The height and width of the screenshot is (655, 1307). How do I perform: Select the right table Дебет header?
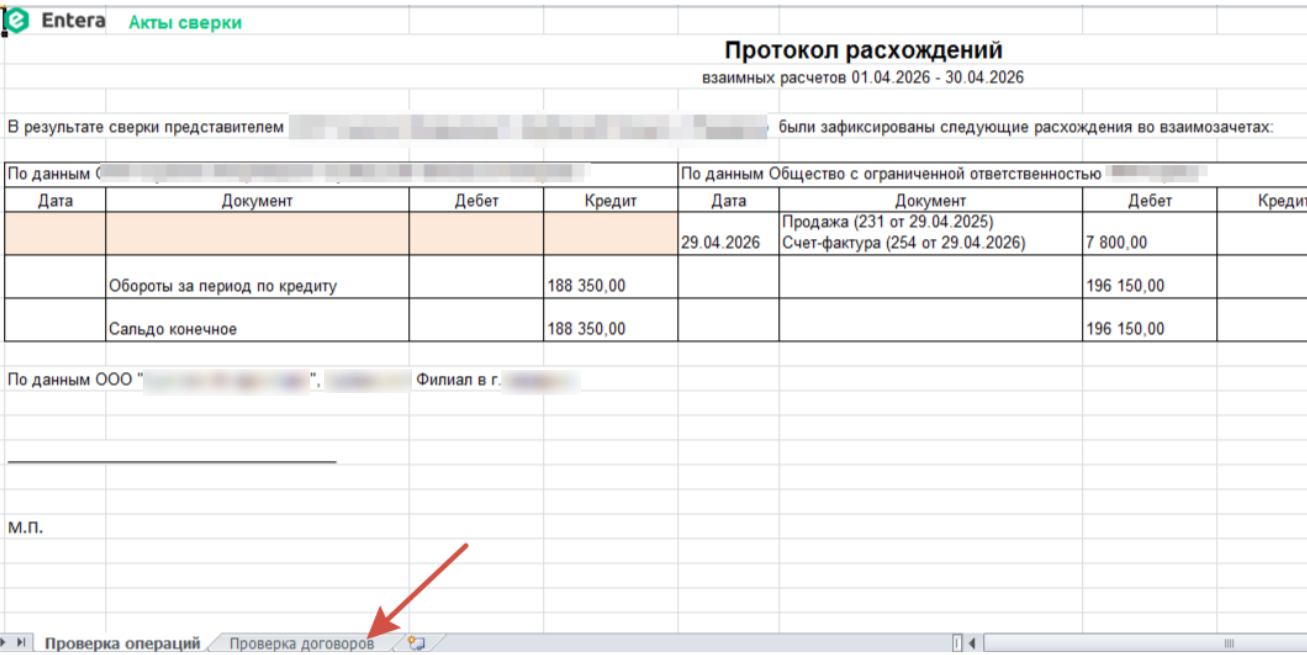1149,200
